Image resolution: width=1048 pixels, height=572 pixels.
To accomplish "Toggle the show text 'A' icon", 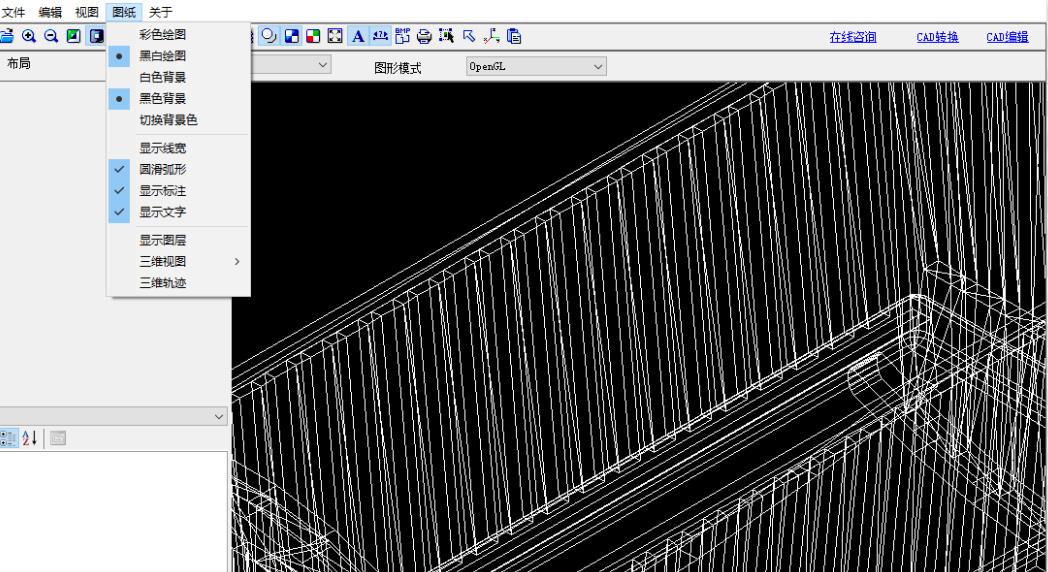I will (358, 36).
